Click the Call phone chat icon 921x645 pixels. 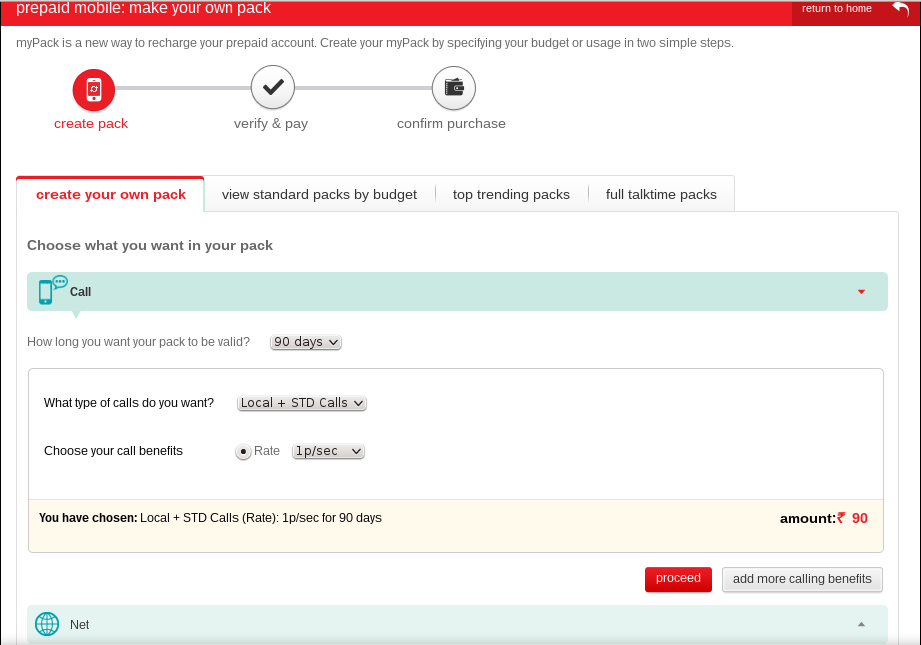tap(51, 290)
